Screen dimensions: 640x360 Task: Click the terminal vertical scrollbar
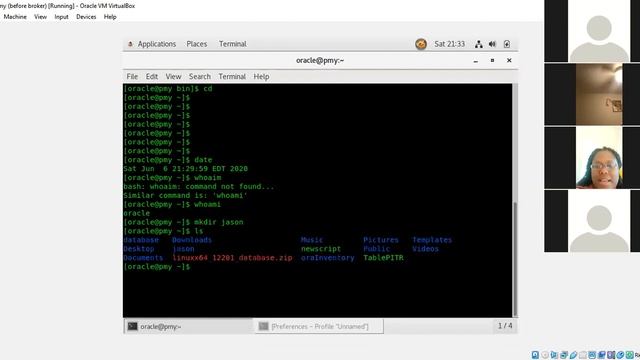pyautogui.click(x=515, y=259)
